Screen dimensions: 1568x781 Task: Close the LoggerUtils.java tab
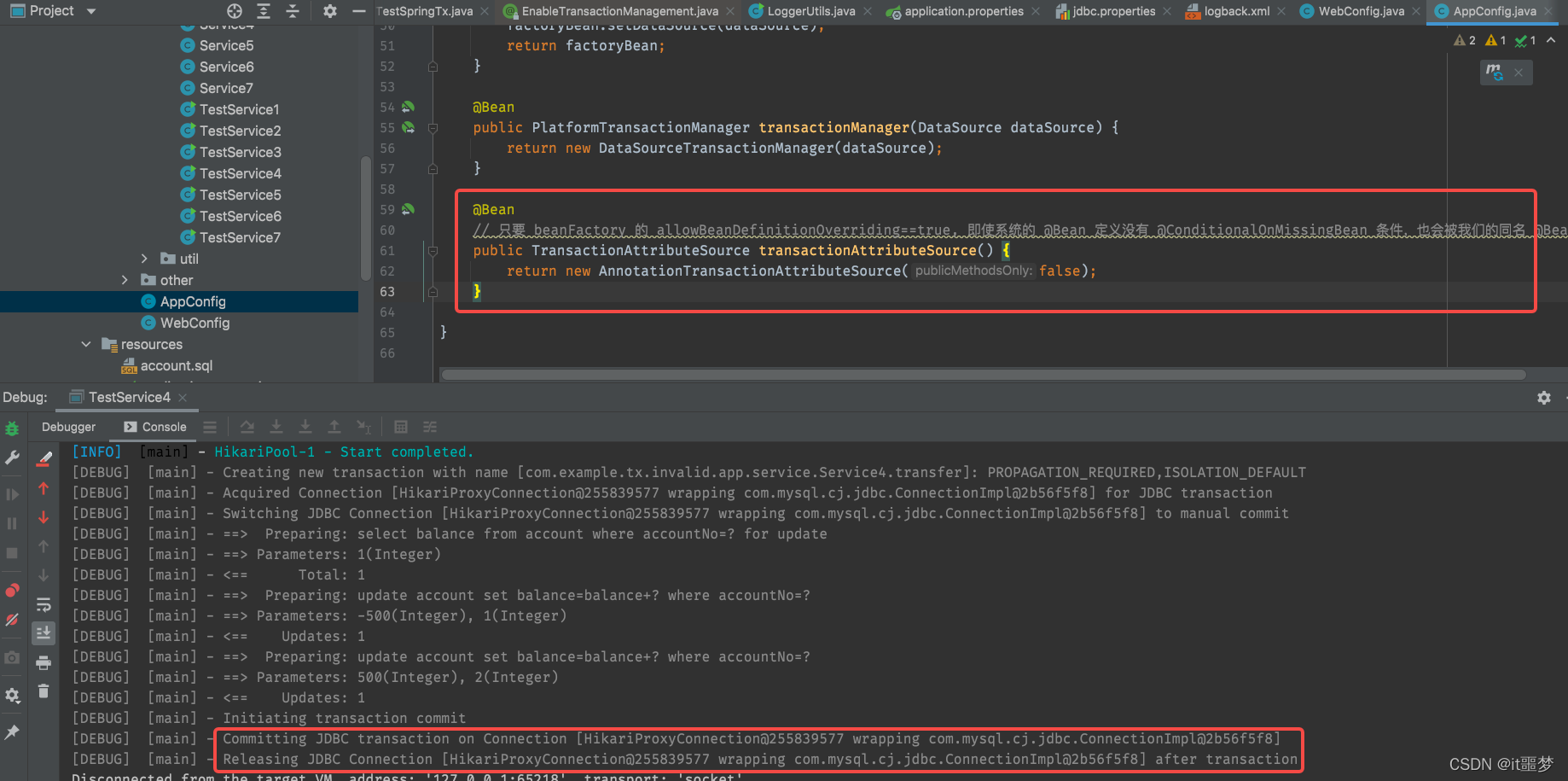pos(868,11)
